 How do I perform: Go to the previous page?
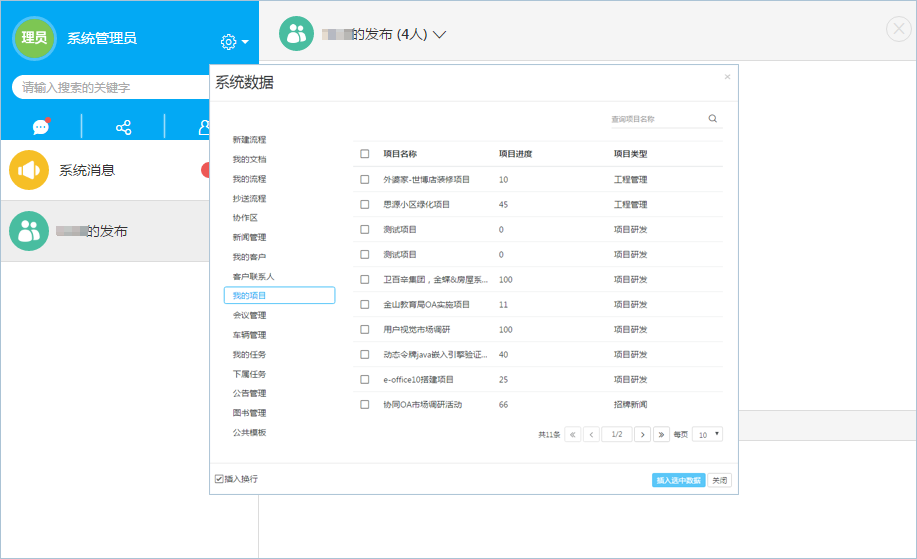click(591, 434)
